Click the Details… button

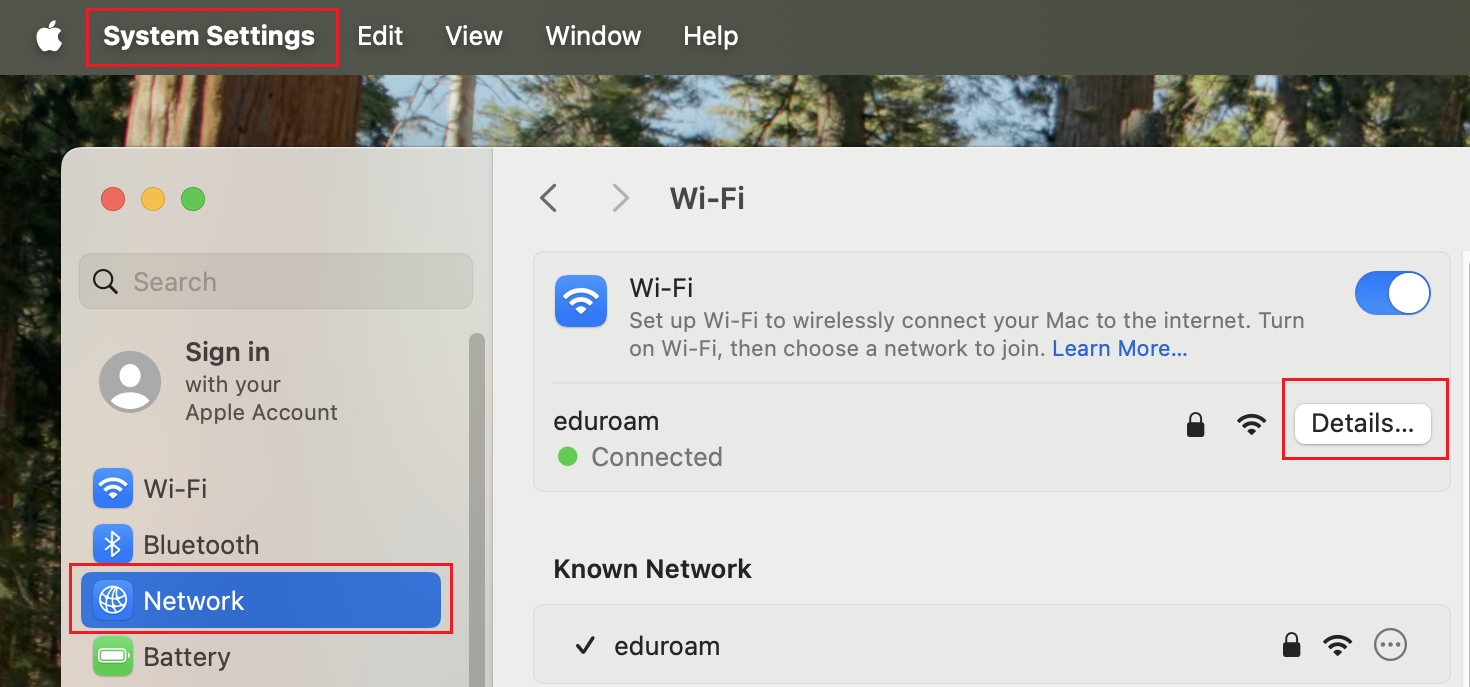[1362, 424]
